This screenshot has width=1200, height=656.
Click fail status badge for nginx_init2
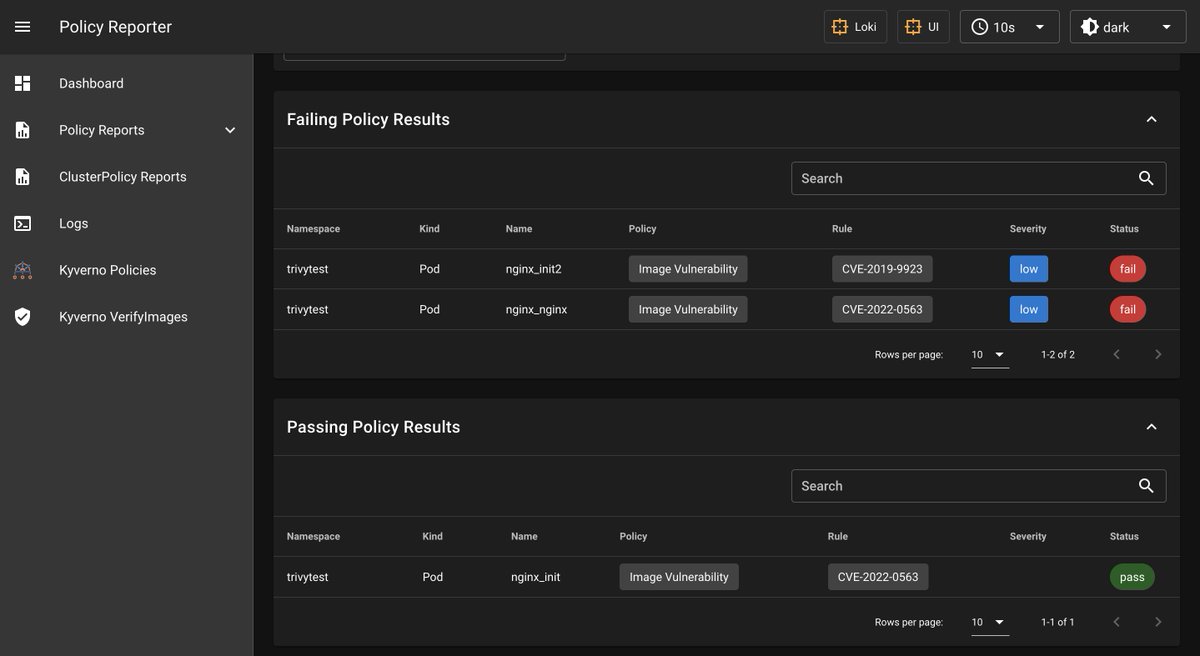click(1128, 269)
